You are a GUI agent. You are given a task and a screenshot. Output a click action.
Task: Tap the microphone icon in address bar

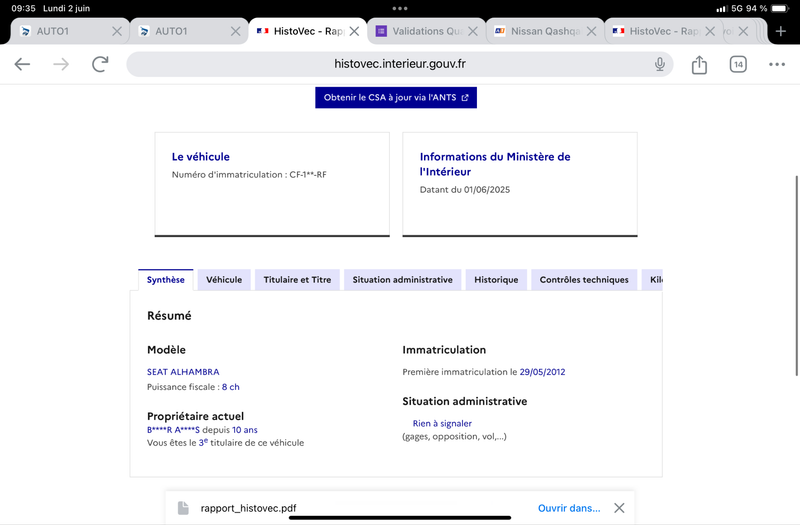660,64
